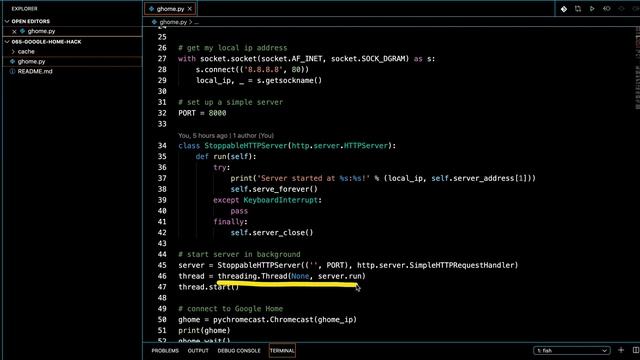This screenshot has width=640, height=360.
Task: Click 'ghome = pychromecast.Chromecast(ghome_ip)' line
Action: (267, 320)
